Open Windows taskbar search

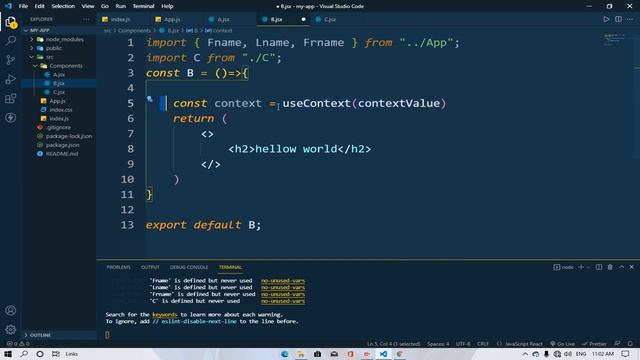24,354
